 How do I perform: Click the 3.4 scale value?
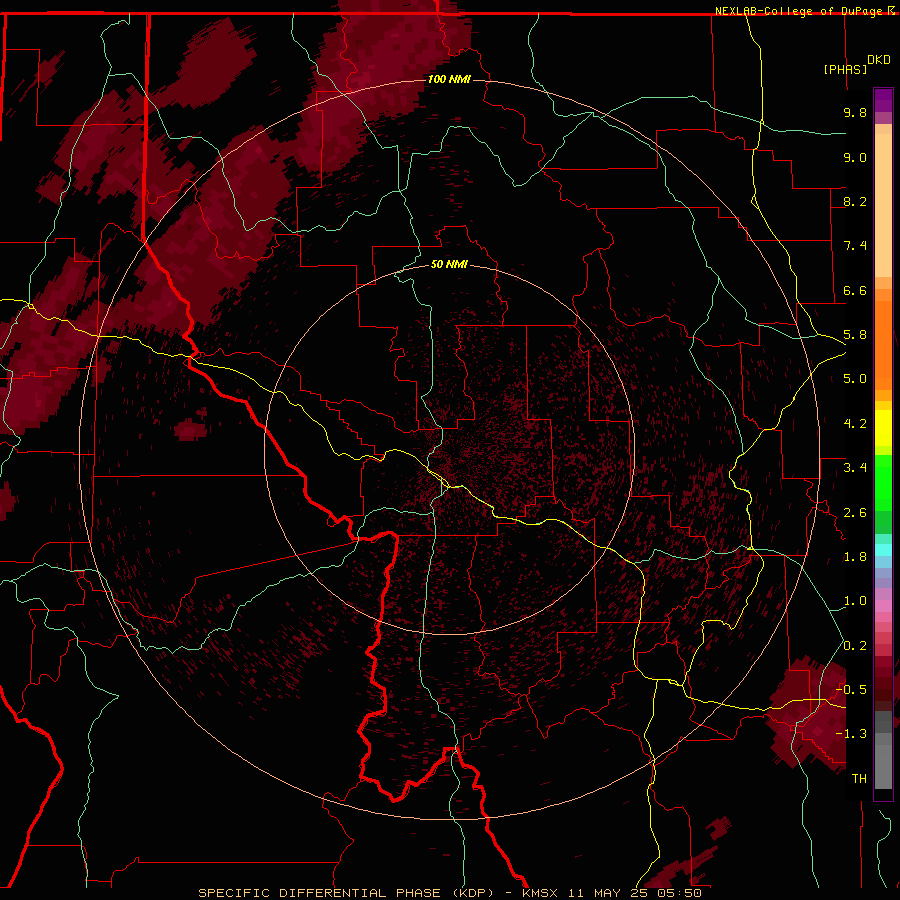coord(855,468)
